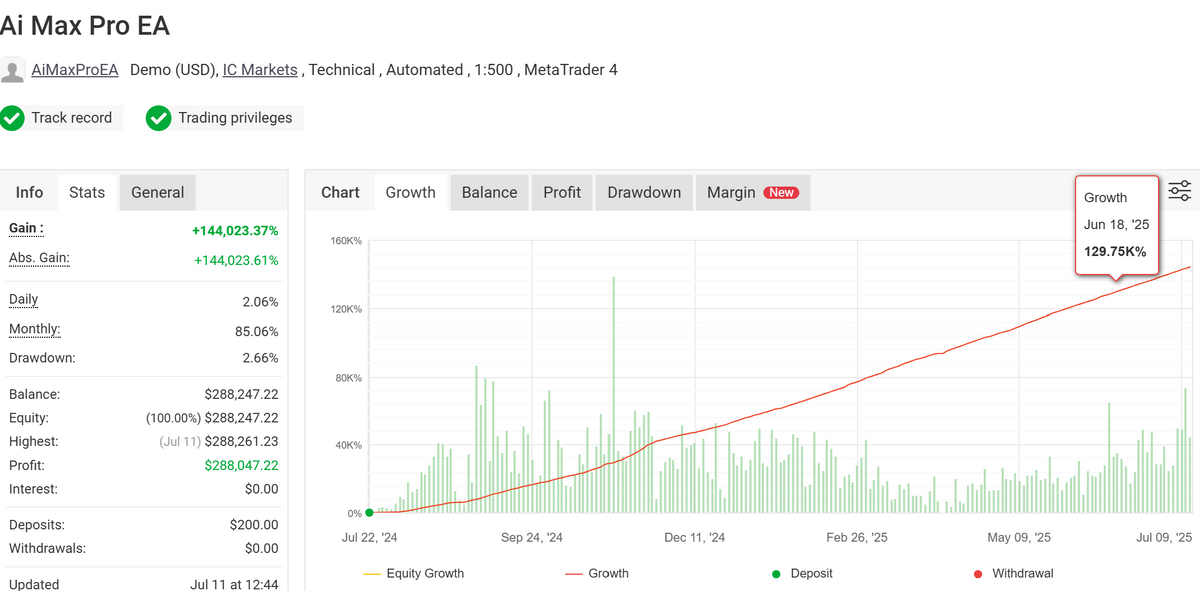Click the Dec 11, '24 axis label
The height and width of the screenshot is (591, 1200).
coord(695,538)
